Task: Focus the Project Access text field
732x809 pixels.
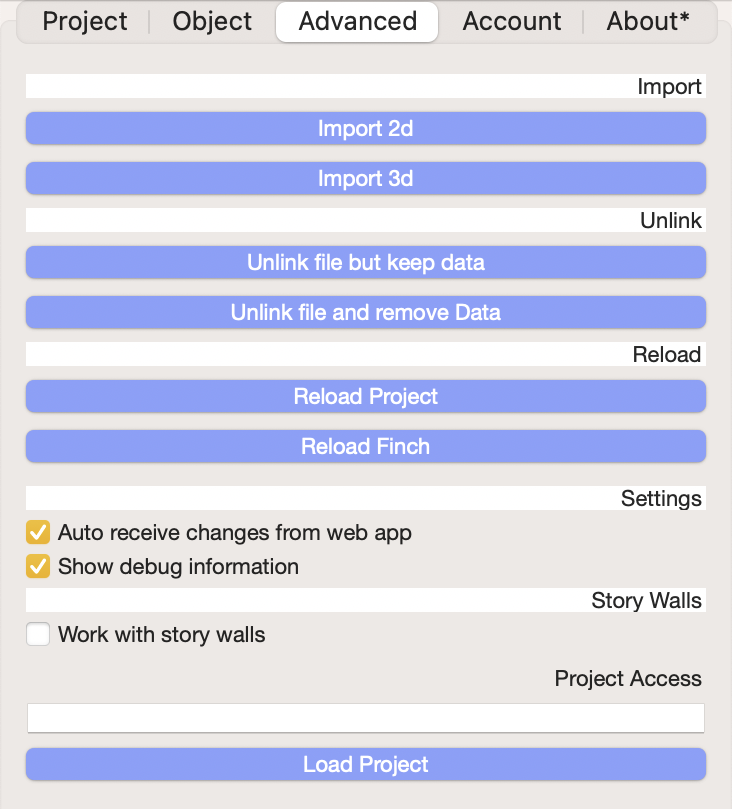Action: click(x=366, y=718)
